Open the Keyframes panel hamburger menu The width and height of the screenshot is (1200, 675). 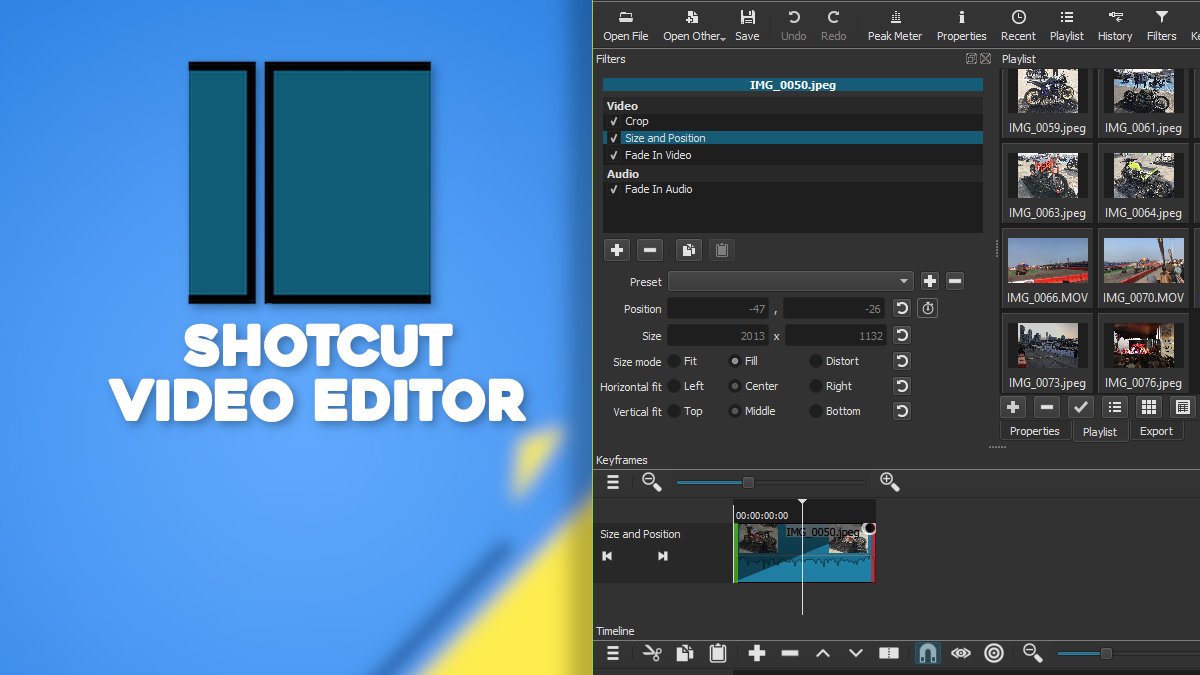[613, 482]
